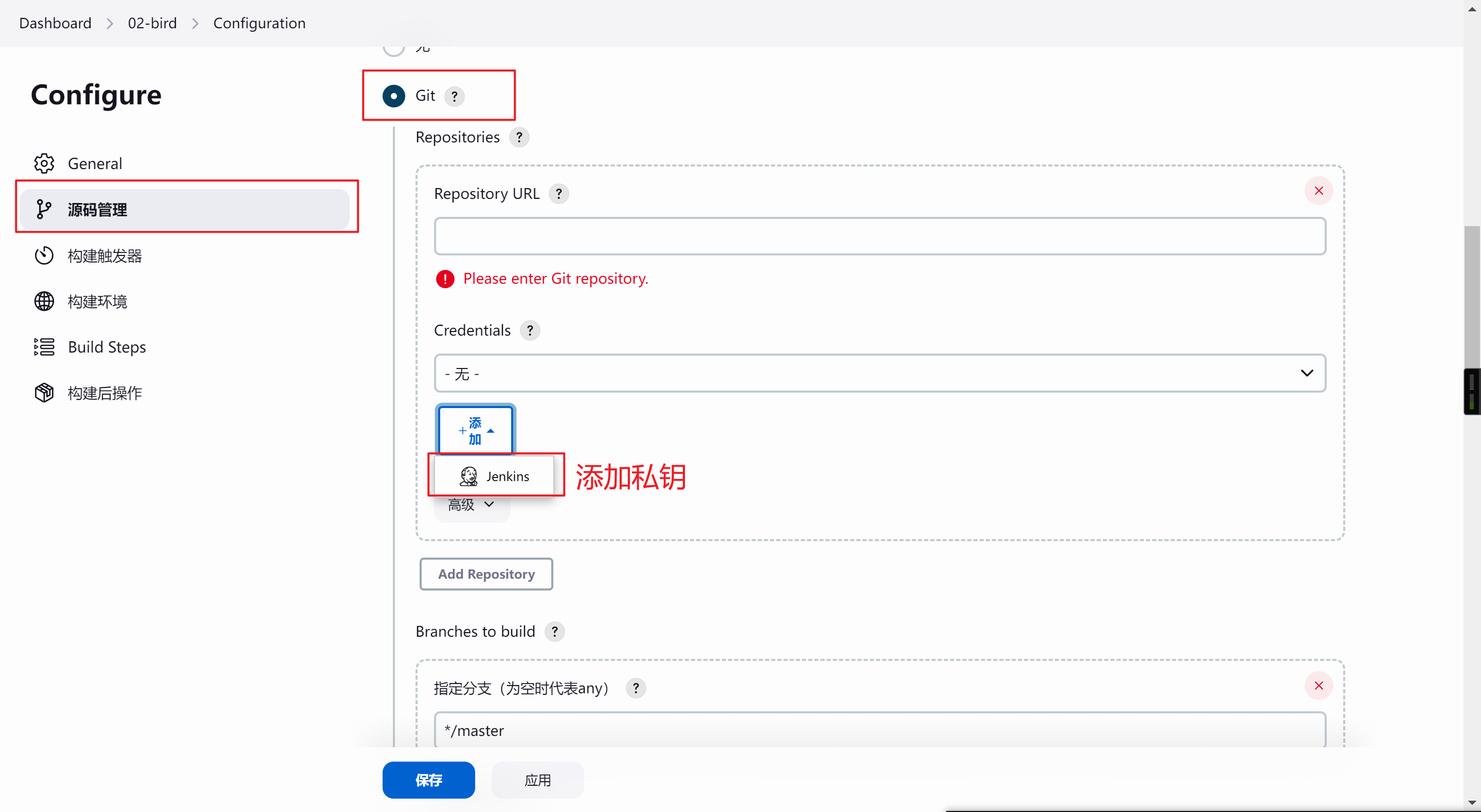This screenshot has width=1481, height=812.
Task: Open help for Repository URL
Action: coord(558,194)
